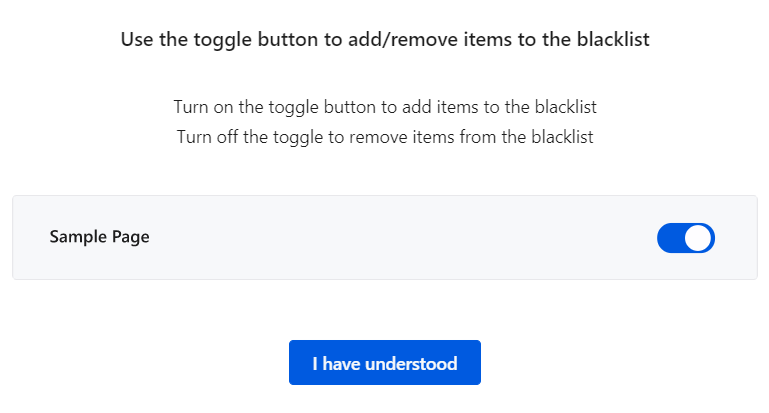The image size is (769, 413).
Task: Click the Sample Page label
Action: click(x=99, y=237)
